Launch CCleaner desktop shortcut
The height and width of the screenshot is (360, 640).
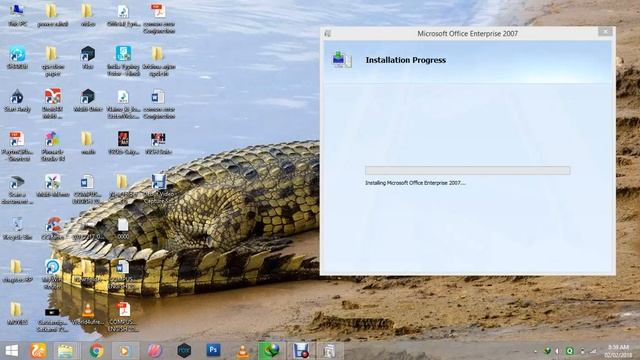(x=53, y=229)
